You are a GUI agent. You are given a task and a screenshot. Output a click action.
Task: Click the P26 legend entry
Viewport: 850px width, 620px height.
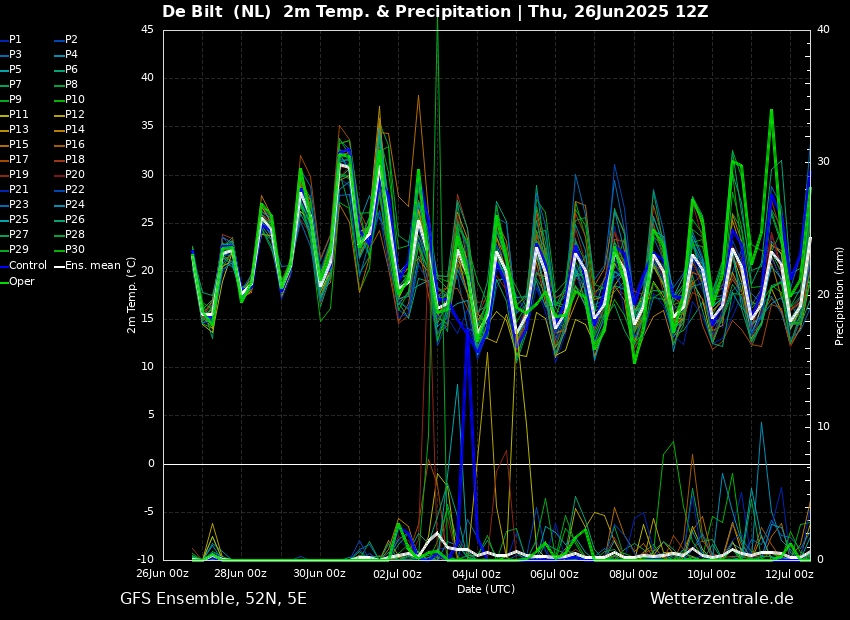point(70,219)
